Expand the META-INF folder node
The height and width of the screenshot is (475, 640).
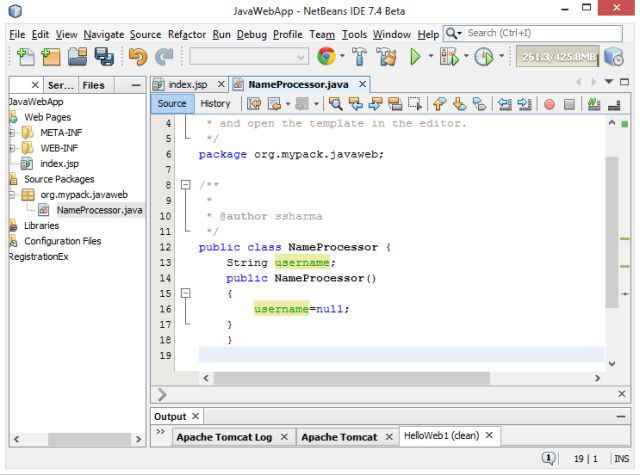click(x=12, y=133)
